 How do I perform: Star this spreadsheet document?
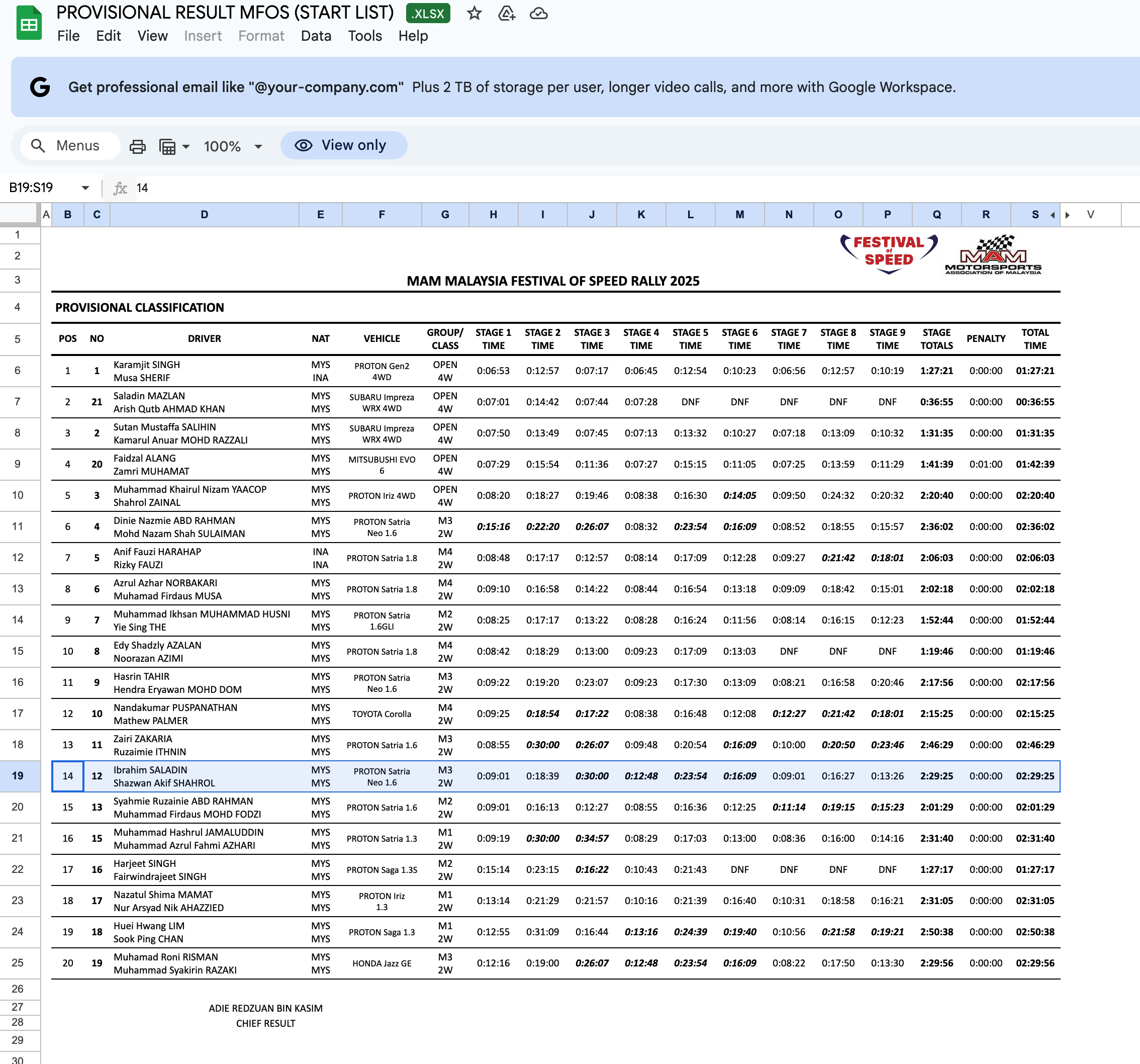click(474, 13)
